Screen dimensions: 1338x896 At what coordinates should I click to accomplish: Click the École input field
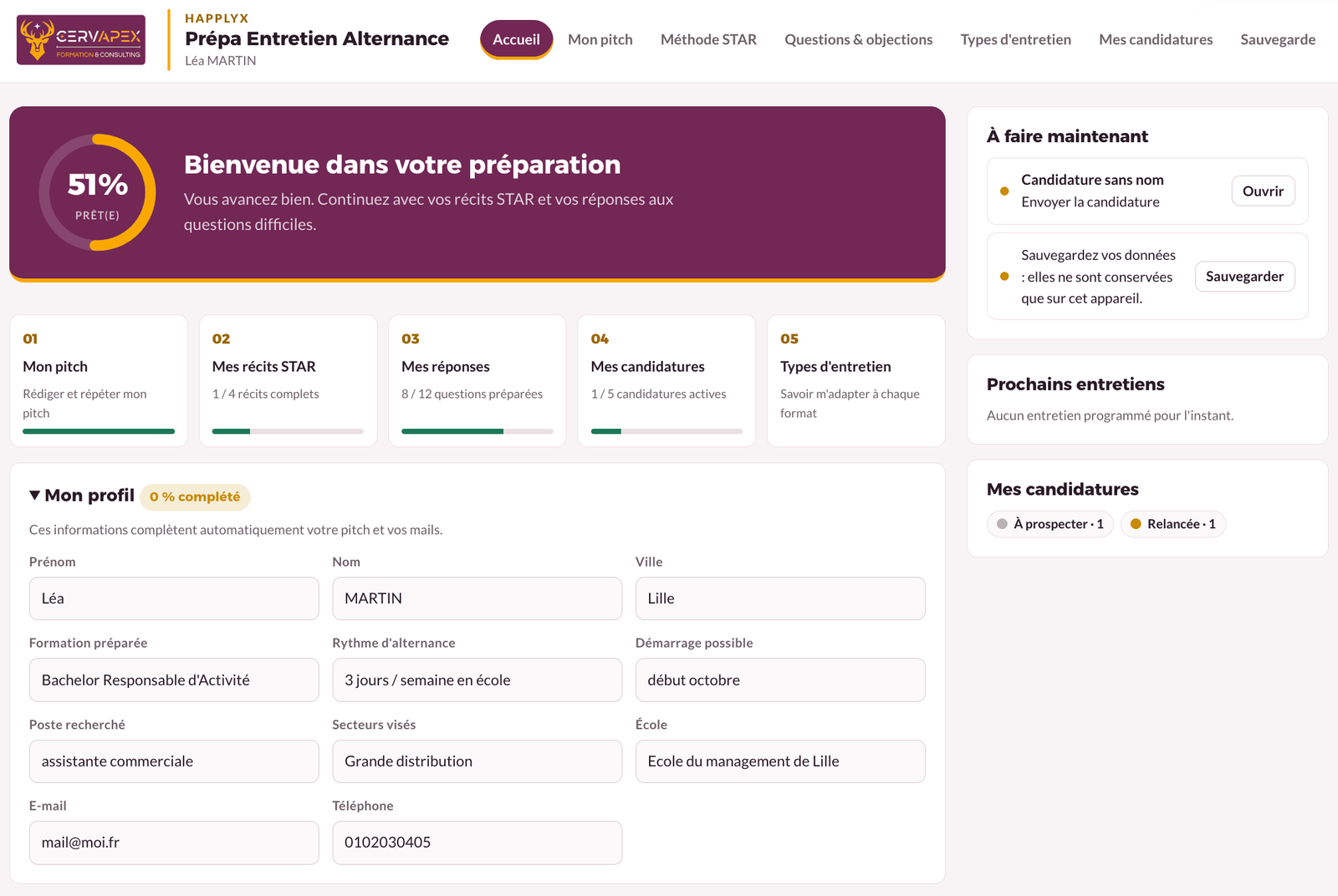780,761
